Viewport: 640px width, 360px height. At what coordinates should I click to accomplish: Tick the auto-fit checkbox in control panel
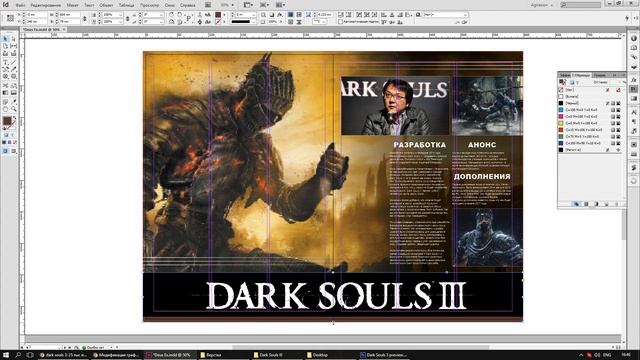(340, 22)
